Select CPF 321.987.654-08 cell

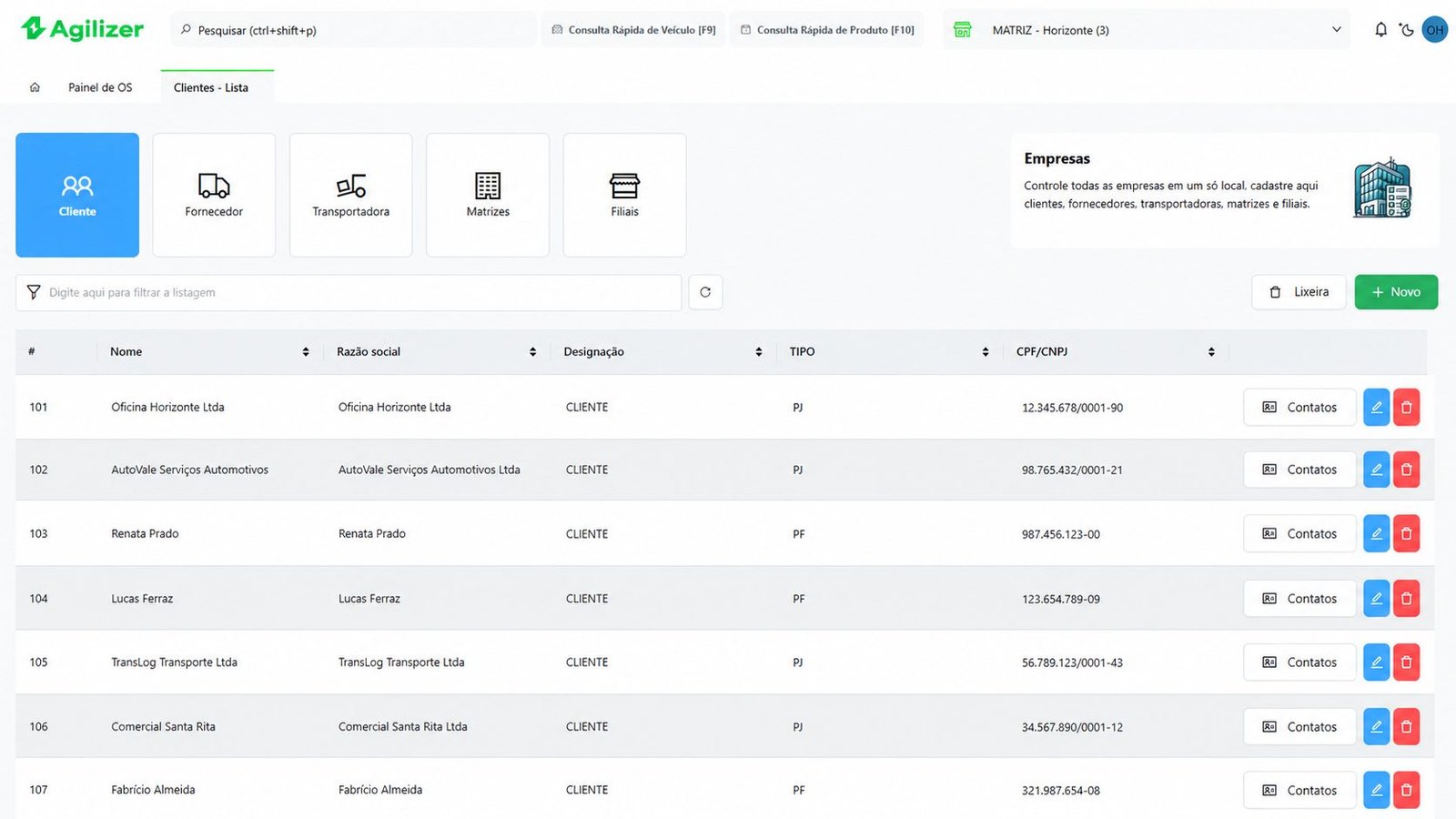click(1060, 791)
